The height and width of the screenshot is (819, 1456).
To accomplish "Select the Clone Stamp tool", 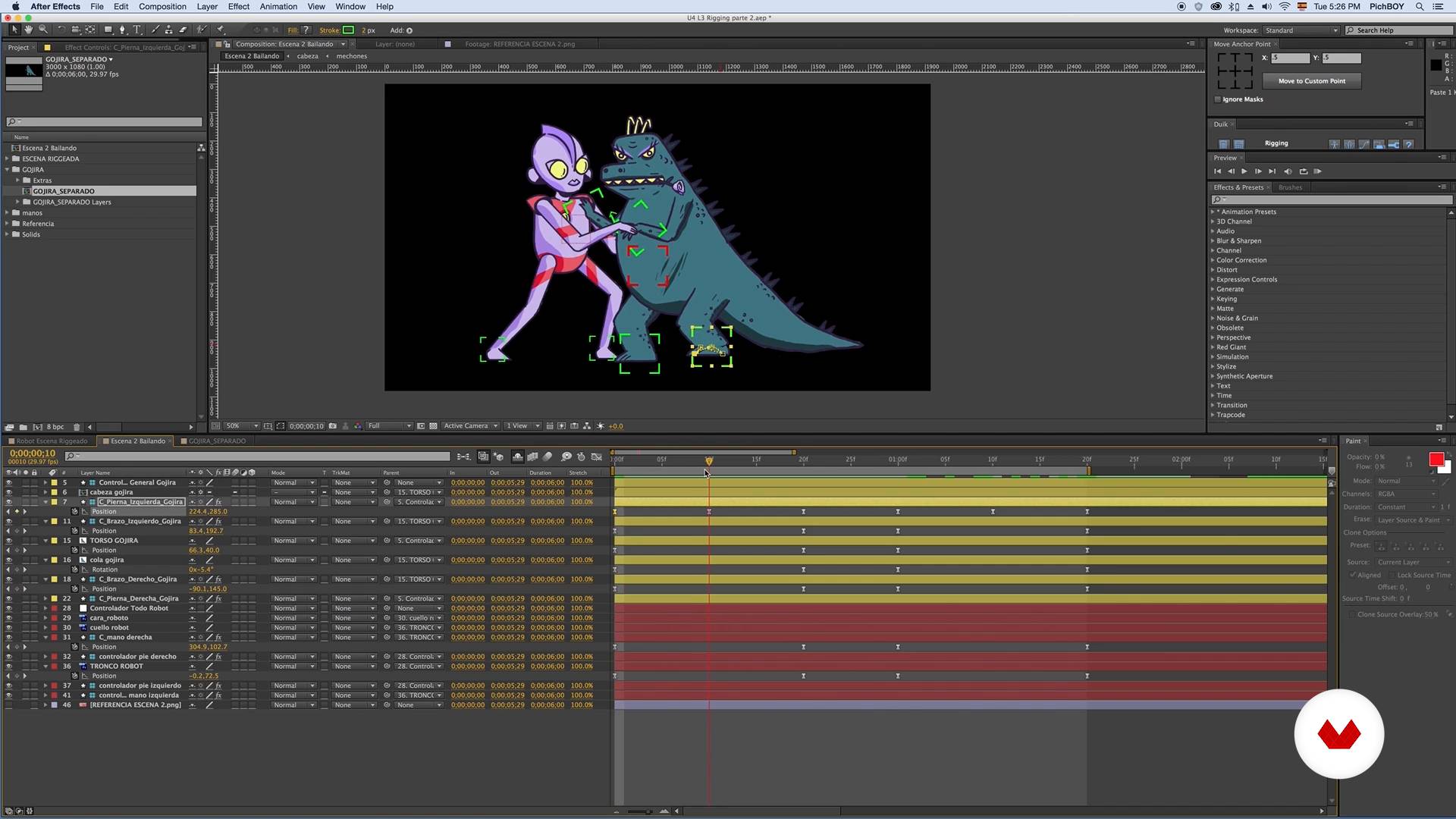I will [x=168, y=30].
